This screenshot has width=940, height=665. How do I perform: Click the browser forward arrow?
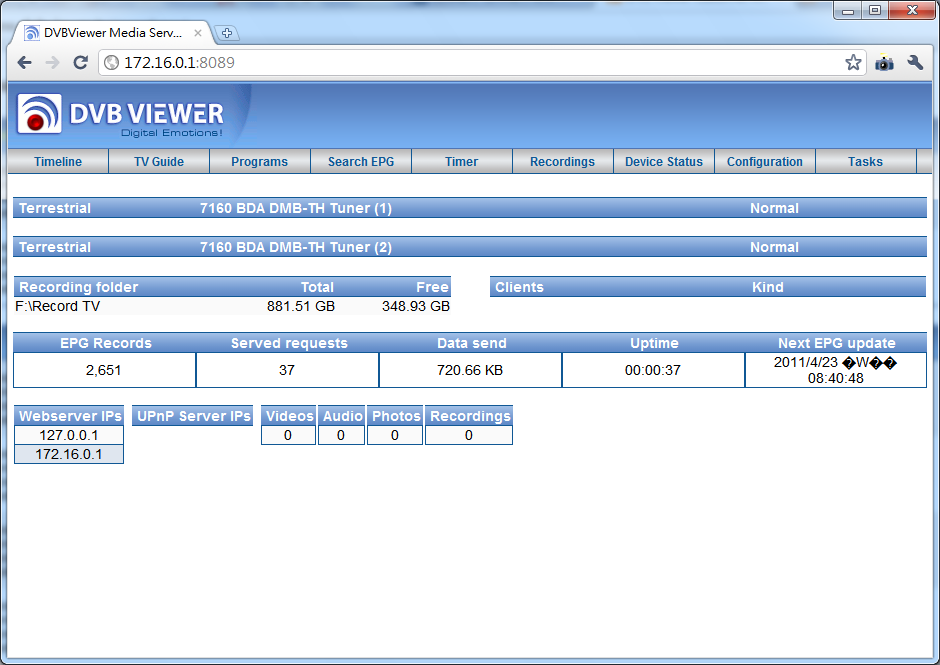click(53, 63)
